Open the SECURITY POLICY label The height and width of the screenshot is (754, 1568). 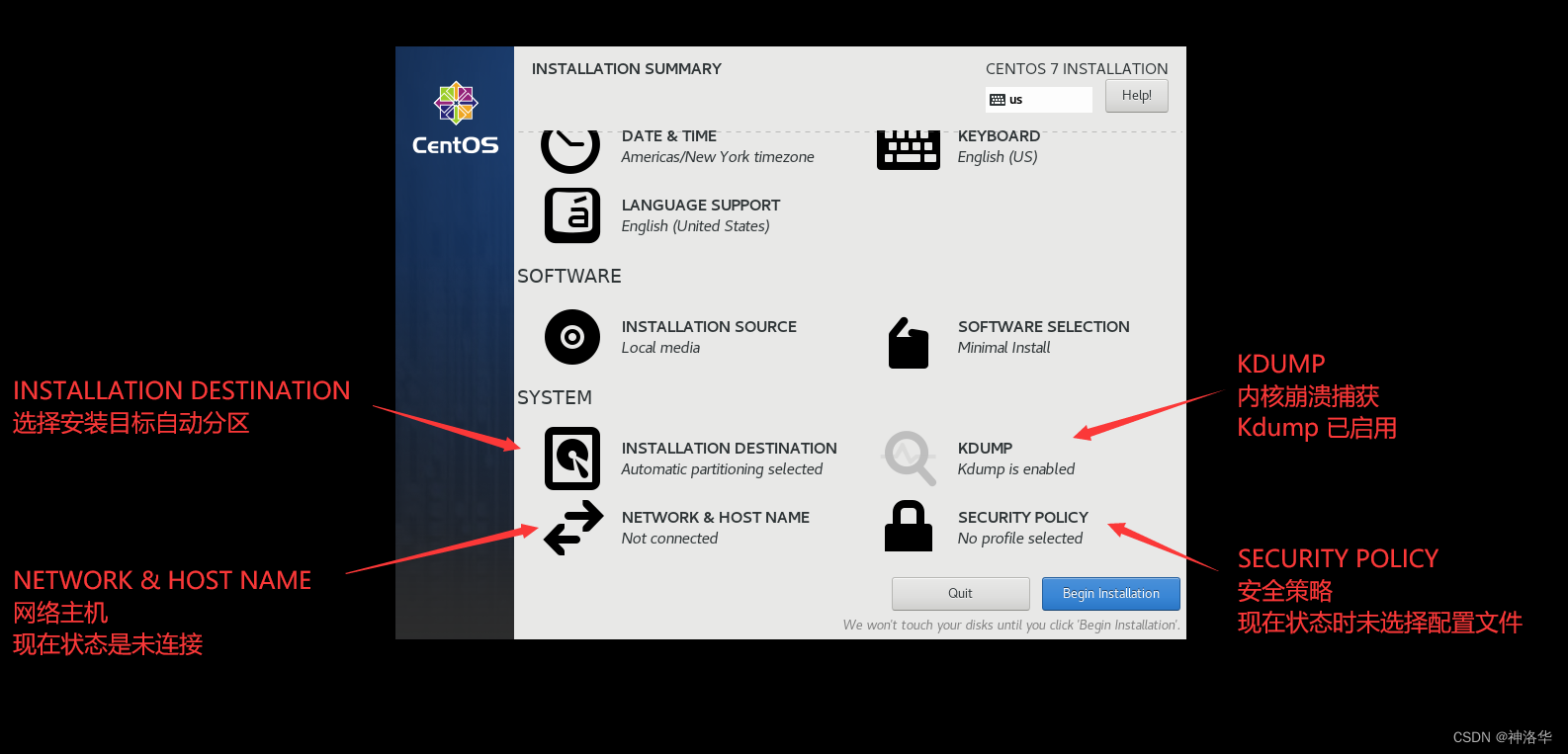point(1023,518)
